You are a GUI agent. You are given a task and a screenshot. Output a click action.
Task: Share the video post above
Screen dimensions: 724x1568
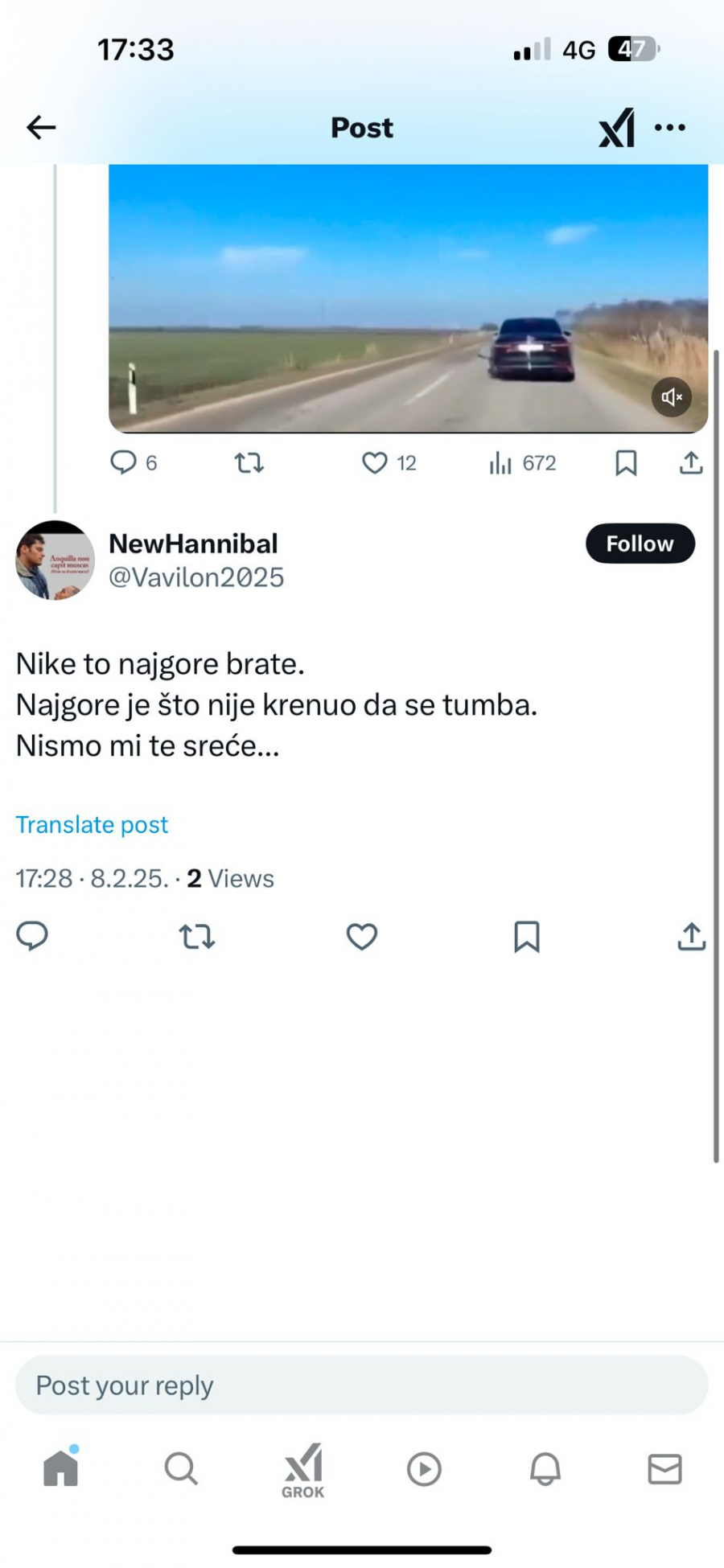[x=691, y=462]
